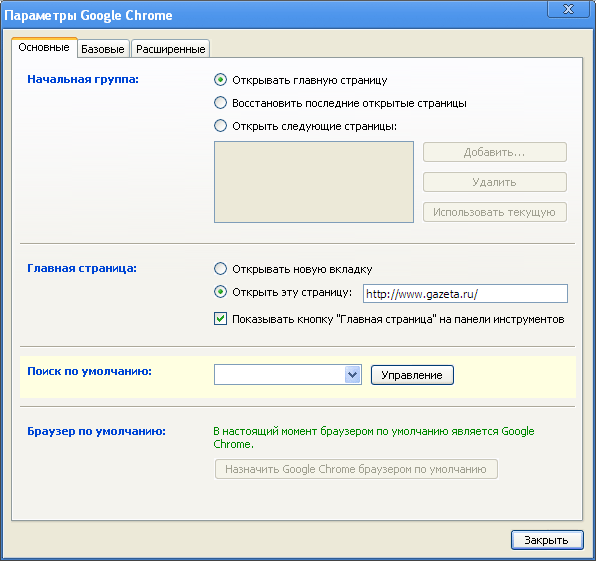Toggle 'Показывать кнопку Главная страница' checkbox
This screenshot has height=561, width=596.
coord(220,319)
